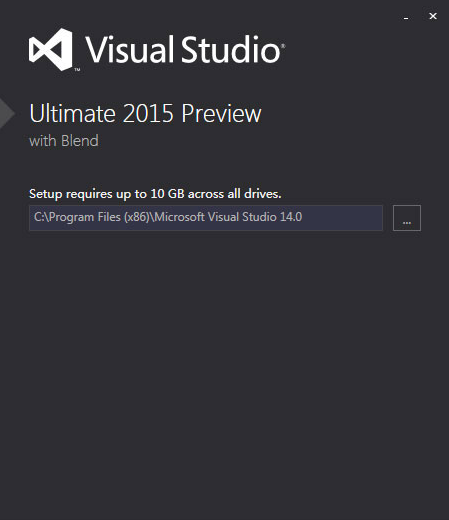This screenshot has width=449, height=520.
Task: Click the 'Ultimate 2015 Preview' heading
Action: [x=145, y=113]
